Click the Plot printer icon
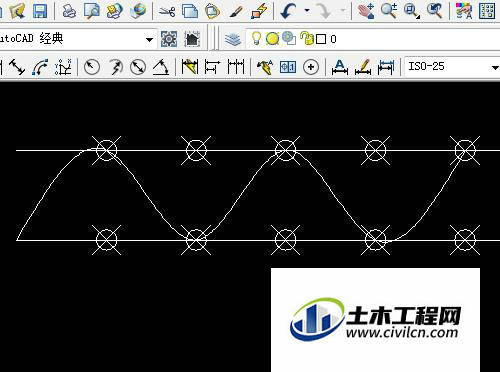 click(69, 11)
